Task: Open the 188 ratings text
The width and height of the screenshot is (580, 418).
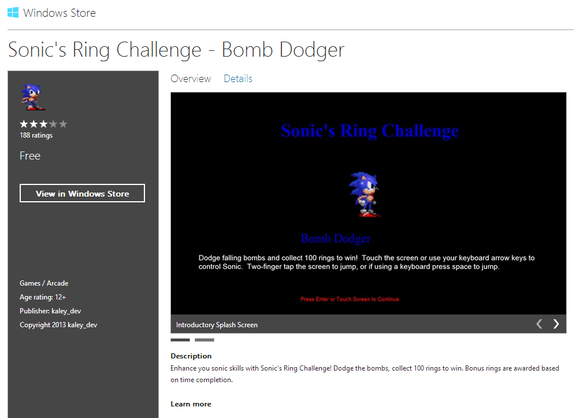Action: (x=36, y=135)
